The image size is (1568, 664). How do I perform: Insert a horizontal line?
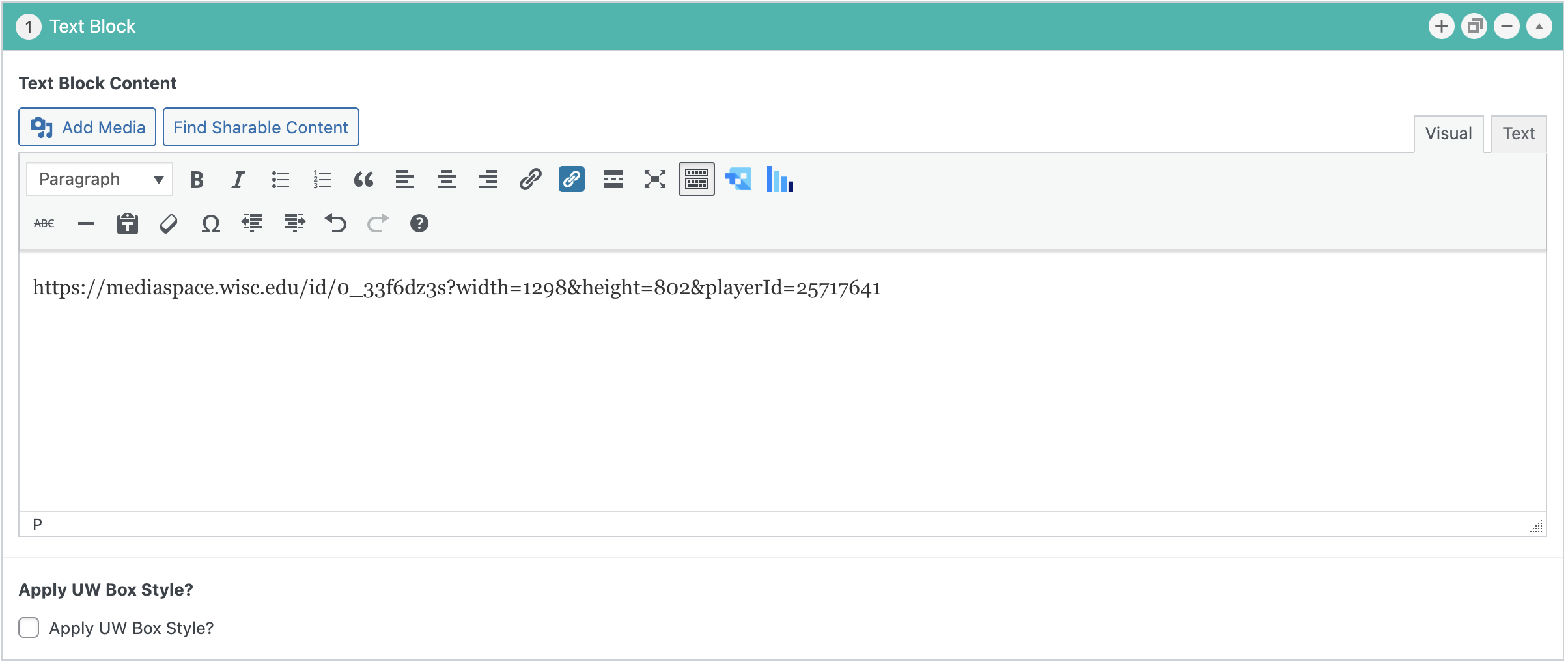(86, 224)
